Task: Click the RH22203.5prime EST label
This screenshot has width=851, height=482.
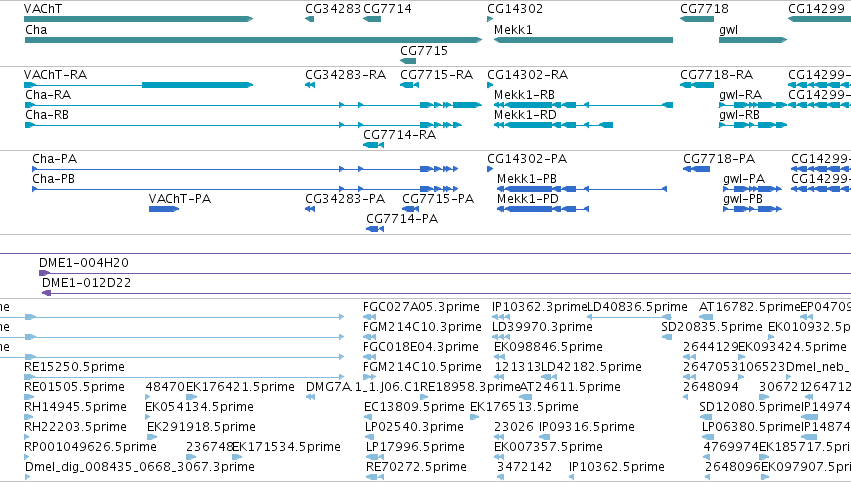Action: click(x=75, y=427)
